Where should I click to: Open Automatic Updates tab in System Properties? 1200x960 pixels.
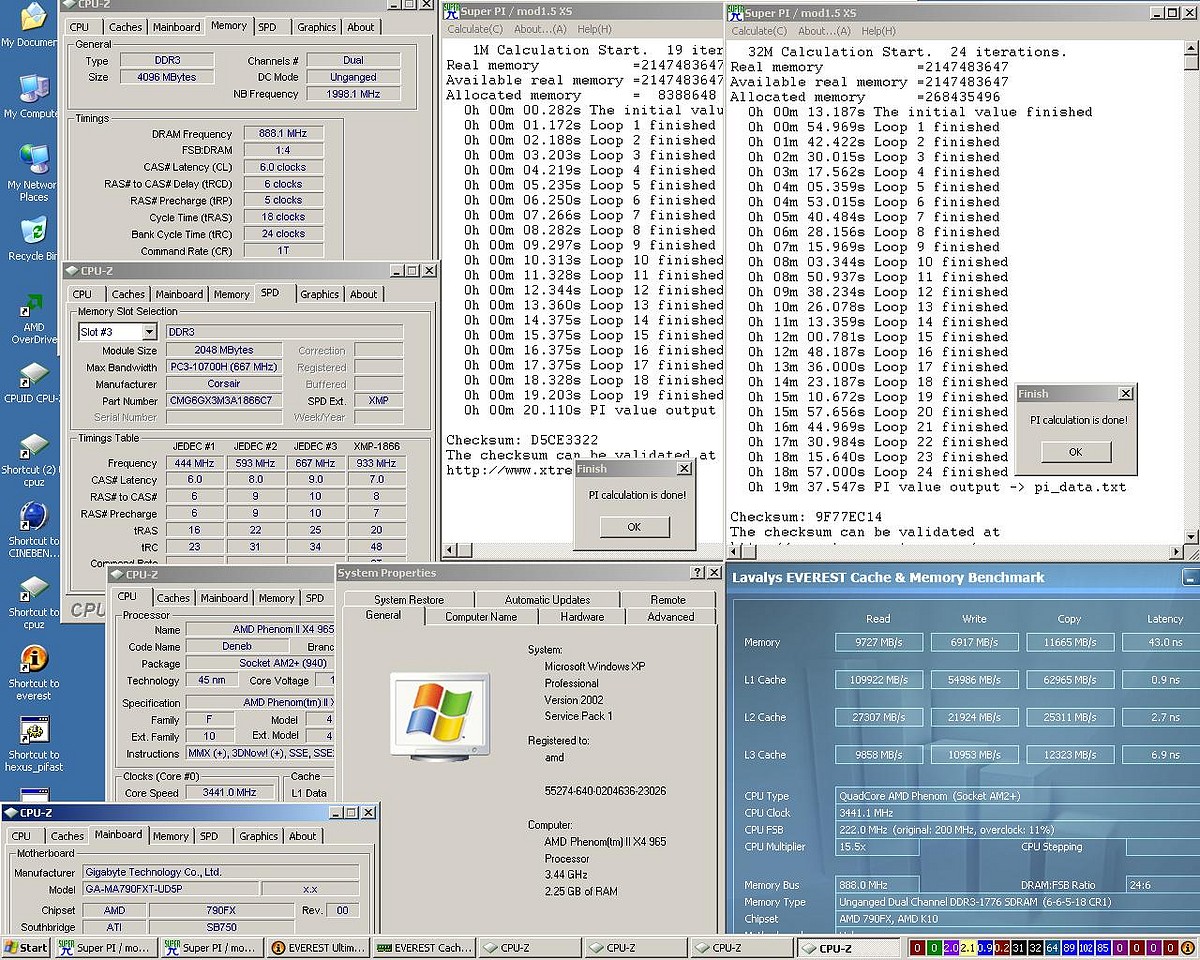[x=547, y=600]
